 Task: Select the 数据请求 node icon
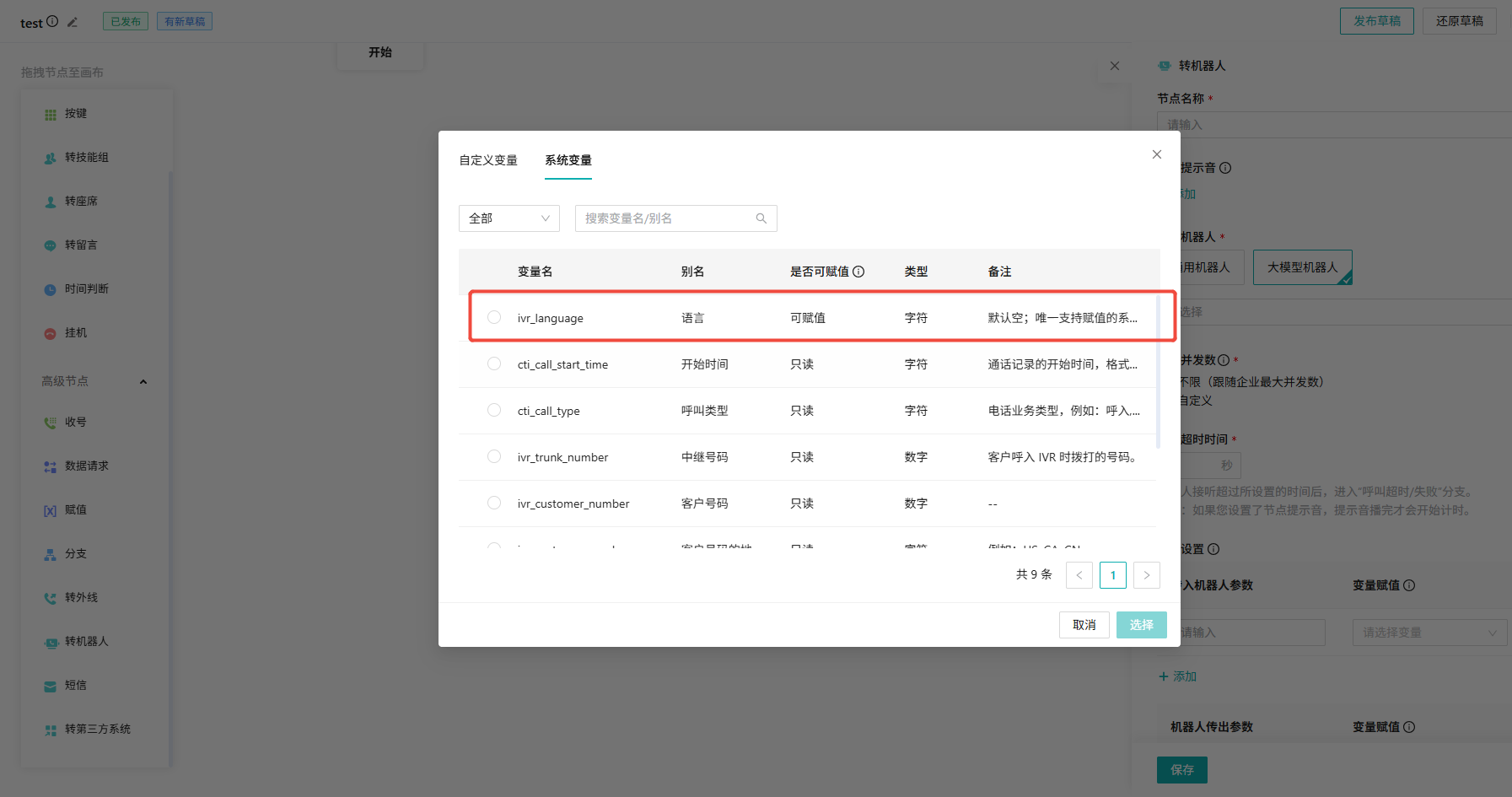click(x=51, y=466)
